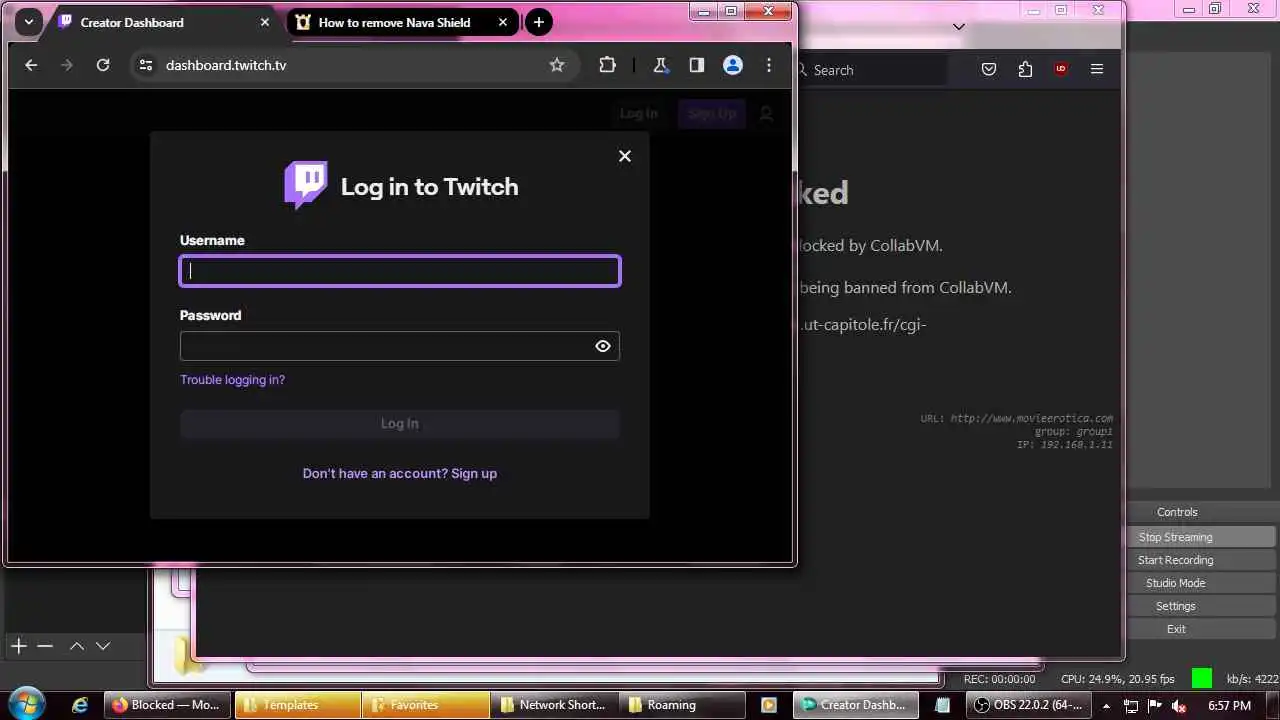Open Trouble logging in link

pos(232,380)
